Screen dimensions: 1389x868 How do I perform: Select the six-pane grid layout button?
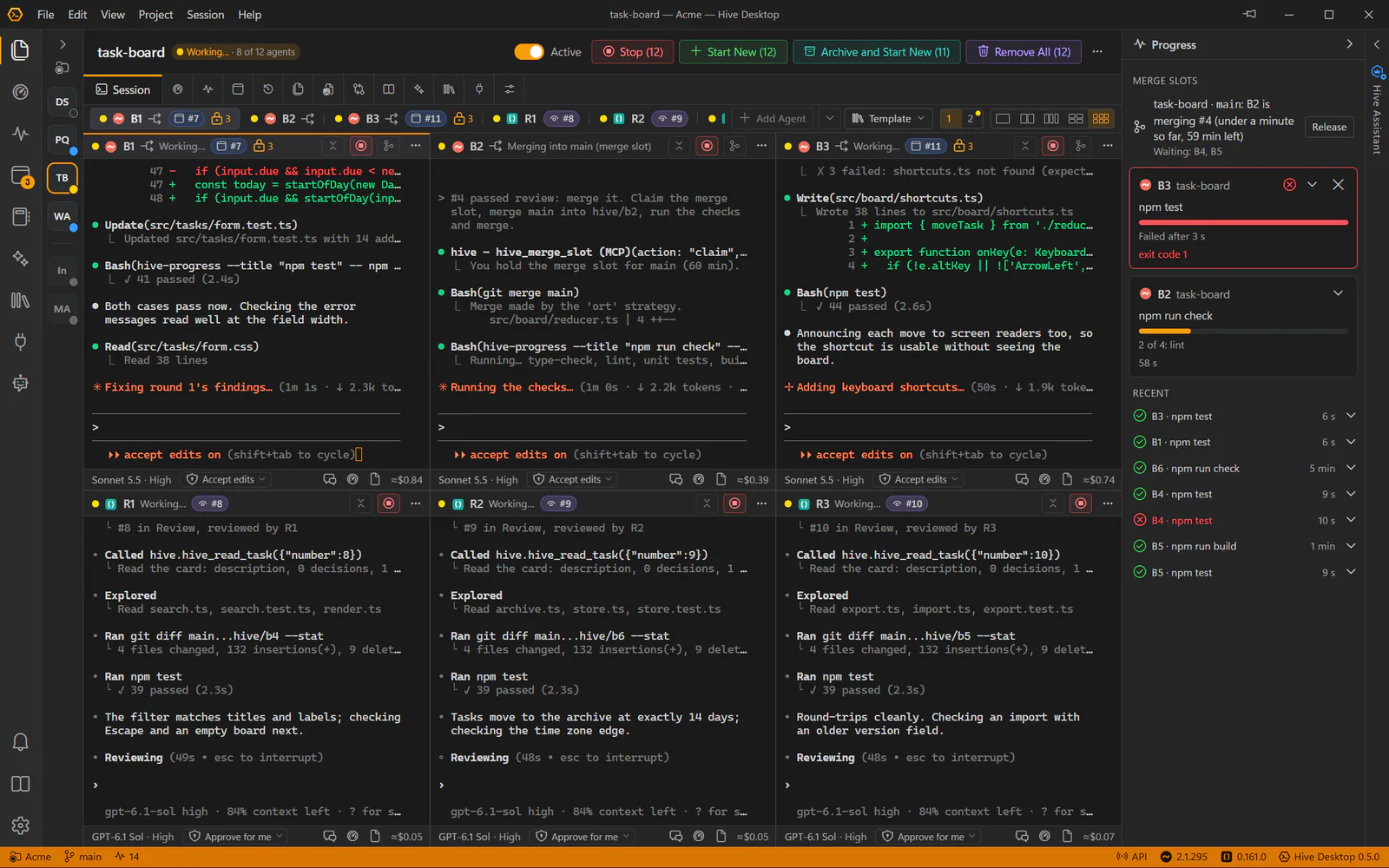[x=1101, y=118]
